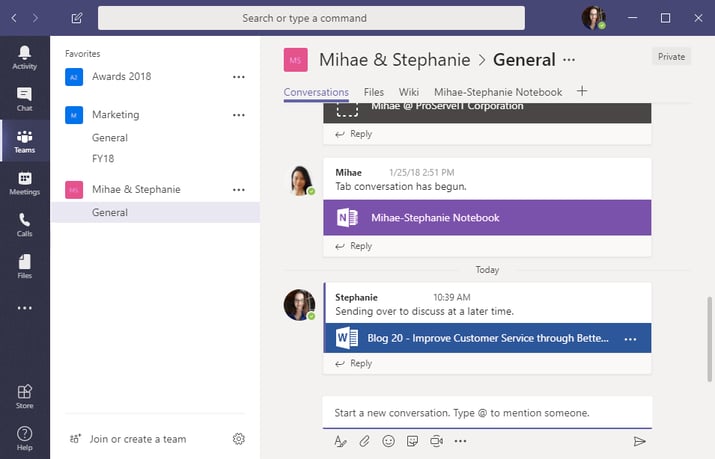
Task: Click Mihae & Stephanie in the header breadcrumb
Action: [x=394, y=60]
